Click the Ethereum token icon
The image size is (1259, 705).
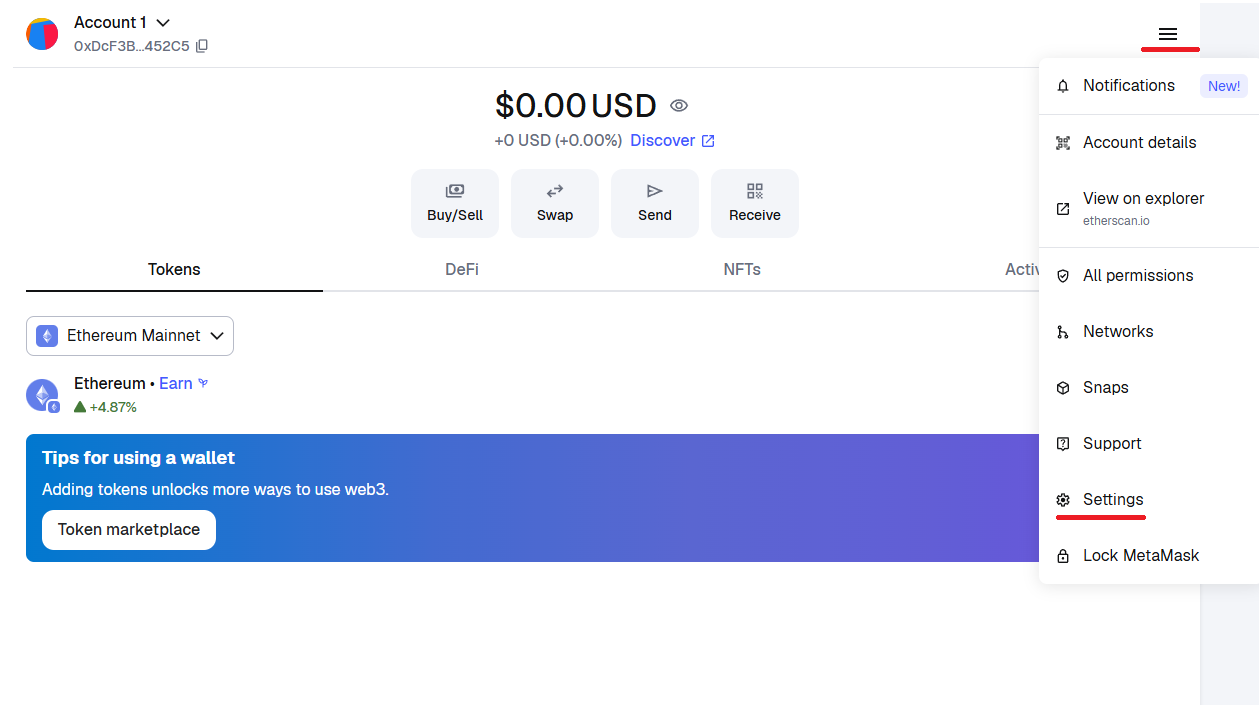point(42,395)
